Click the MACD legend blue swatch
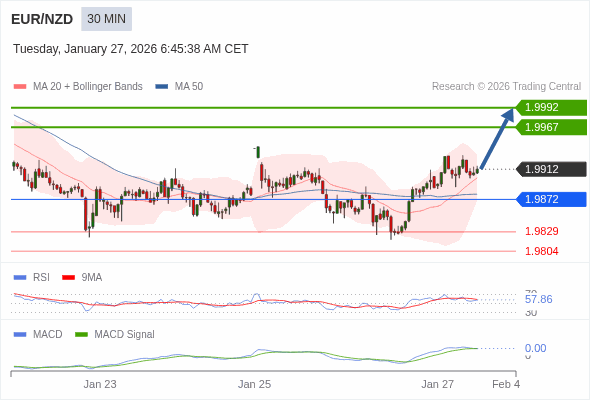Screen dimensions: 590x400 [20, 335]
